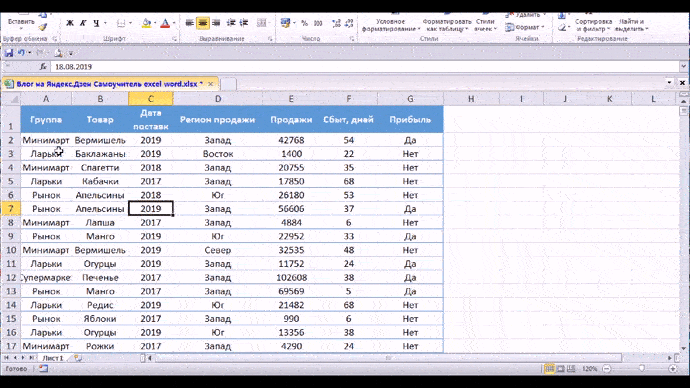Increase decimal places

coord(337,23)
